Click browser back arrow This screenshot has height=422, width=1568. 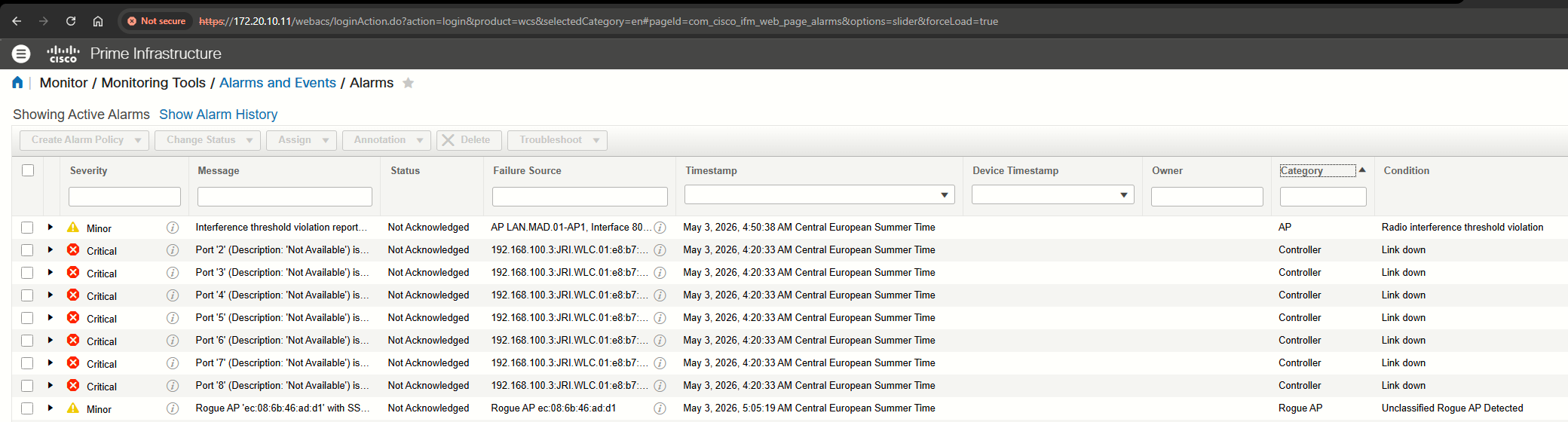point(17,21)
